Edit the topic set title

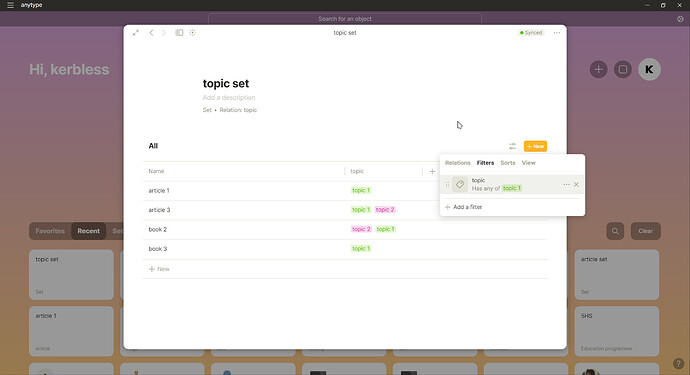click(226, 84)
